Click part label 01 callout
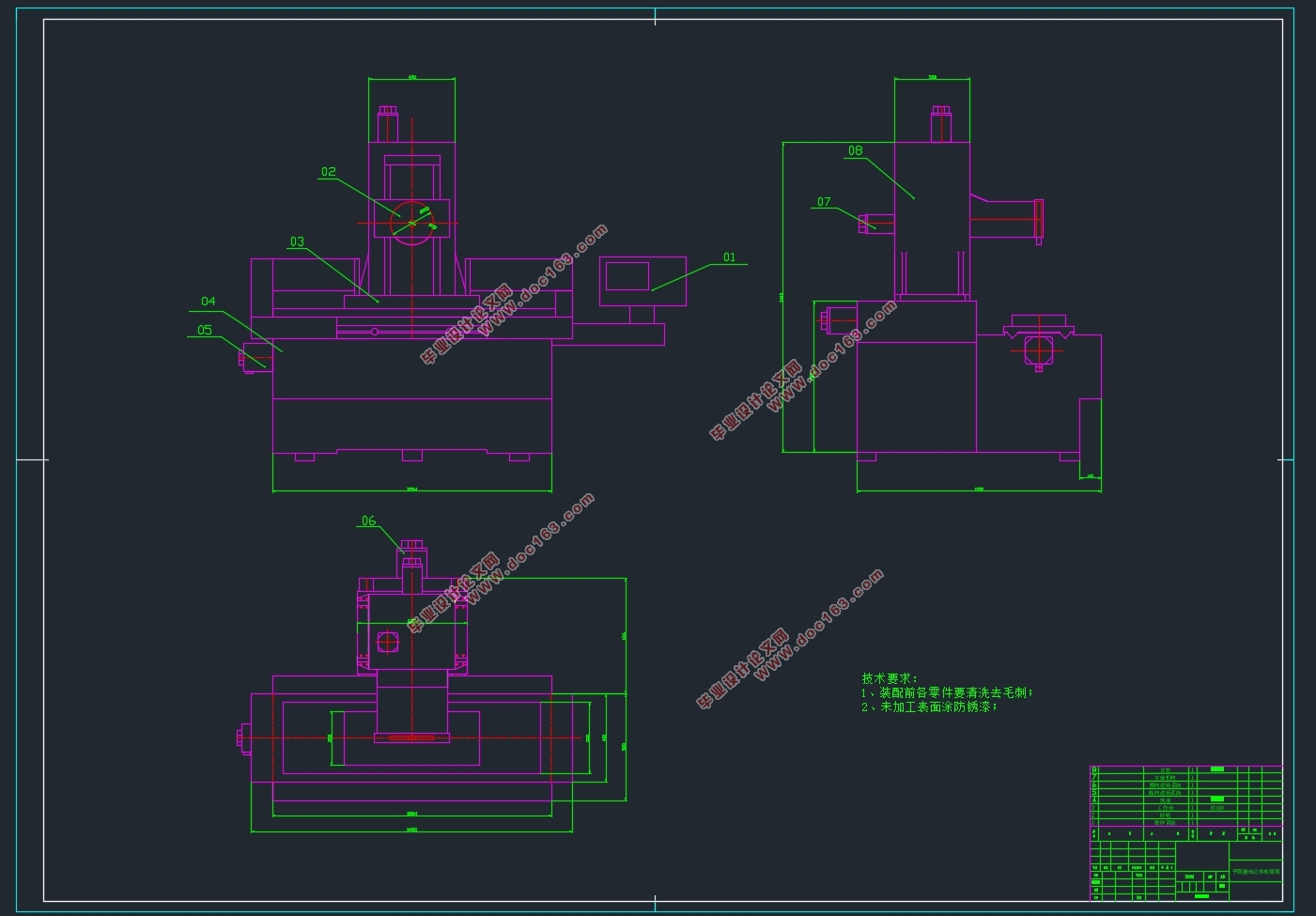This screenshot has height=916, width=1316. coord(729,257)
